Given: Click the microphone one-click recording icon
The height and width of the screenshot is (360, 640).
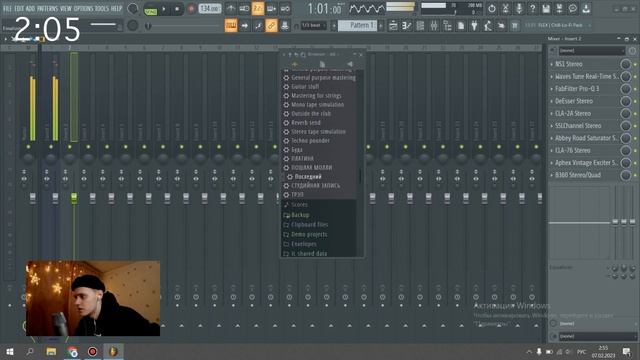Looking at the screenshot, I should point(519,8).
